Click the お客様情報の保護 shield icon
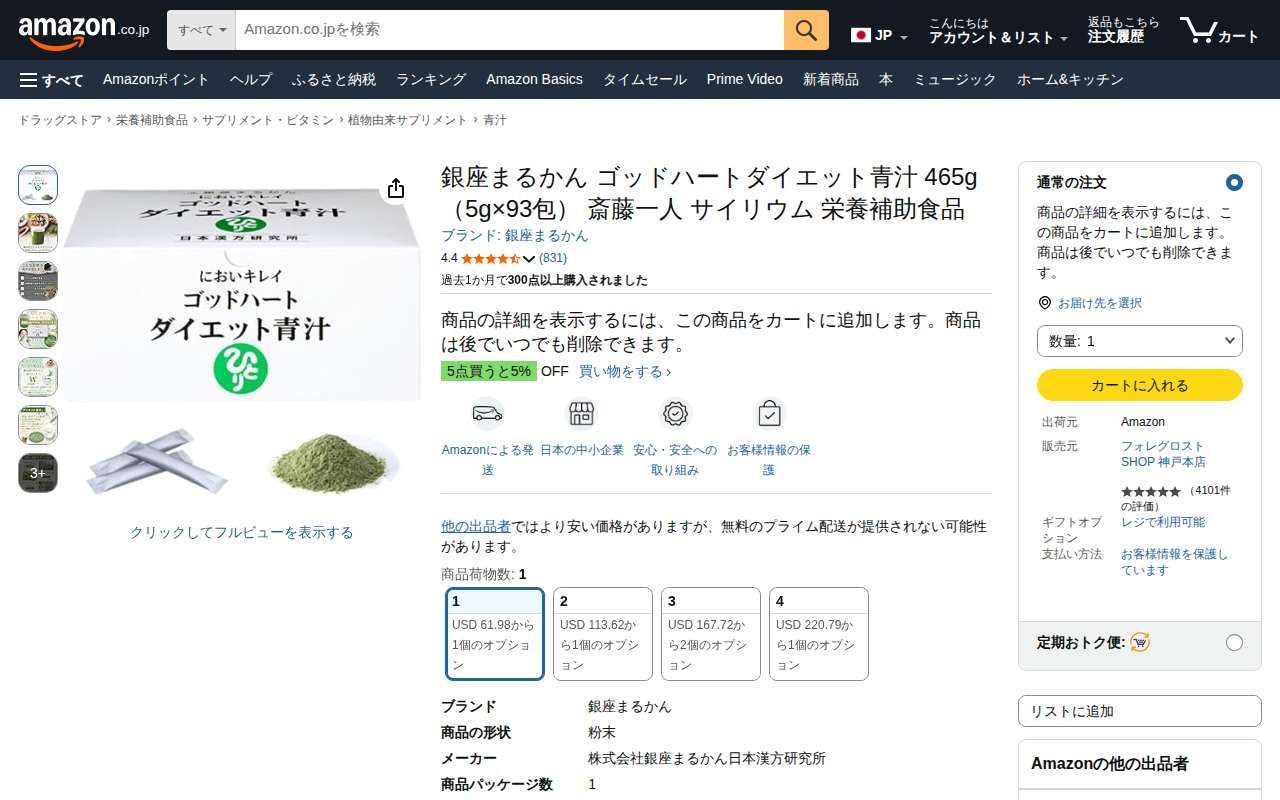This screenshot has height=800, width=1280. (769, 413)
